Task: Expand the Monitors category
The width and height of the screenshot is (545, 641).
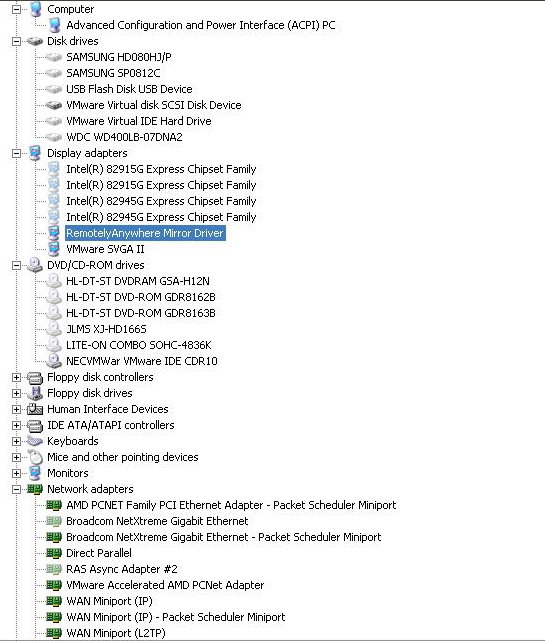Action: (16, 473)
